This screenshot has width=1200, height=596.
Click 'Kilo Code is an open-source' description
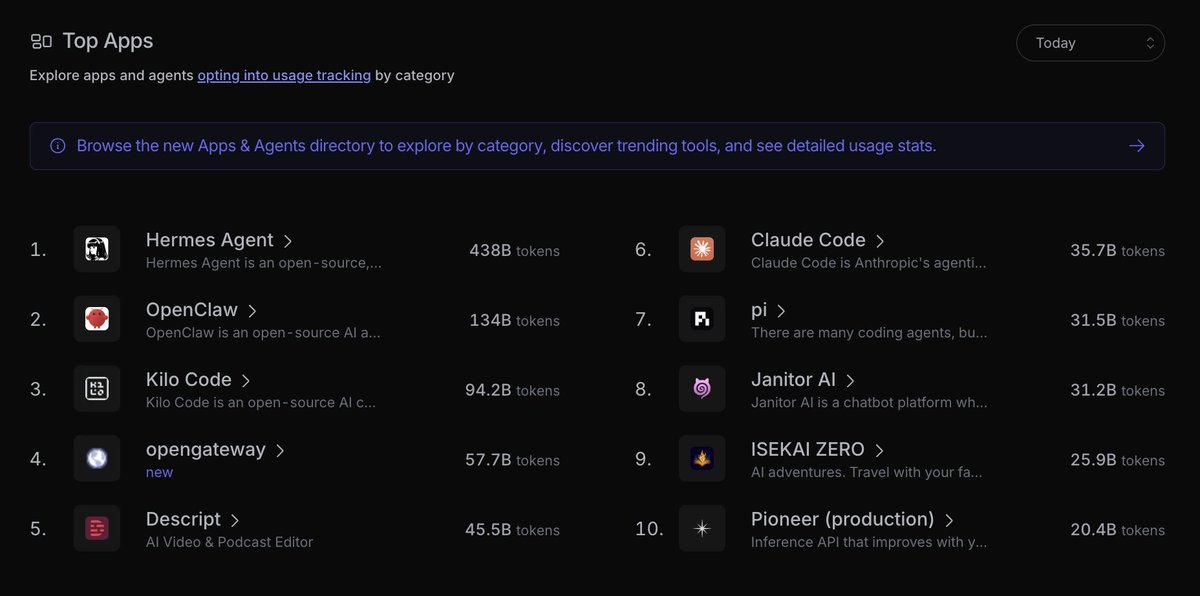[x=261, y=403]
